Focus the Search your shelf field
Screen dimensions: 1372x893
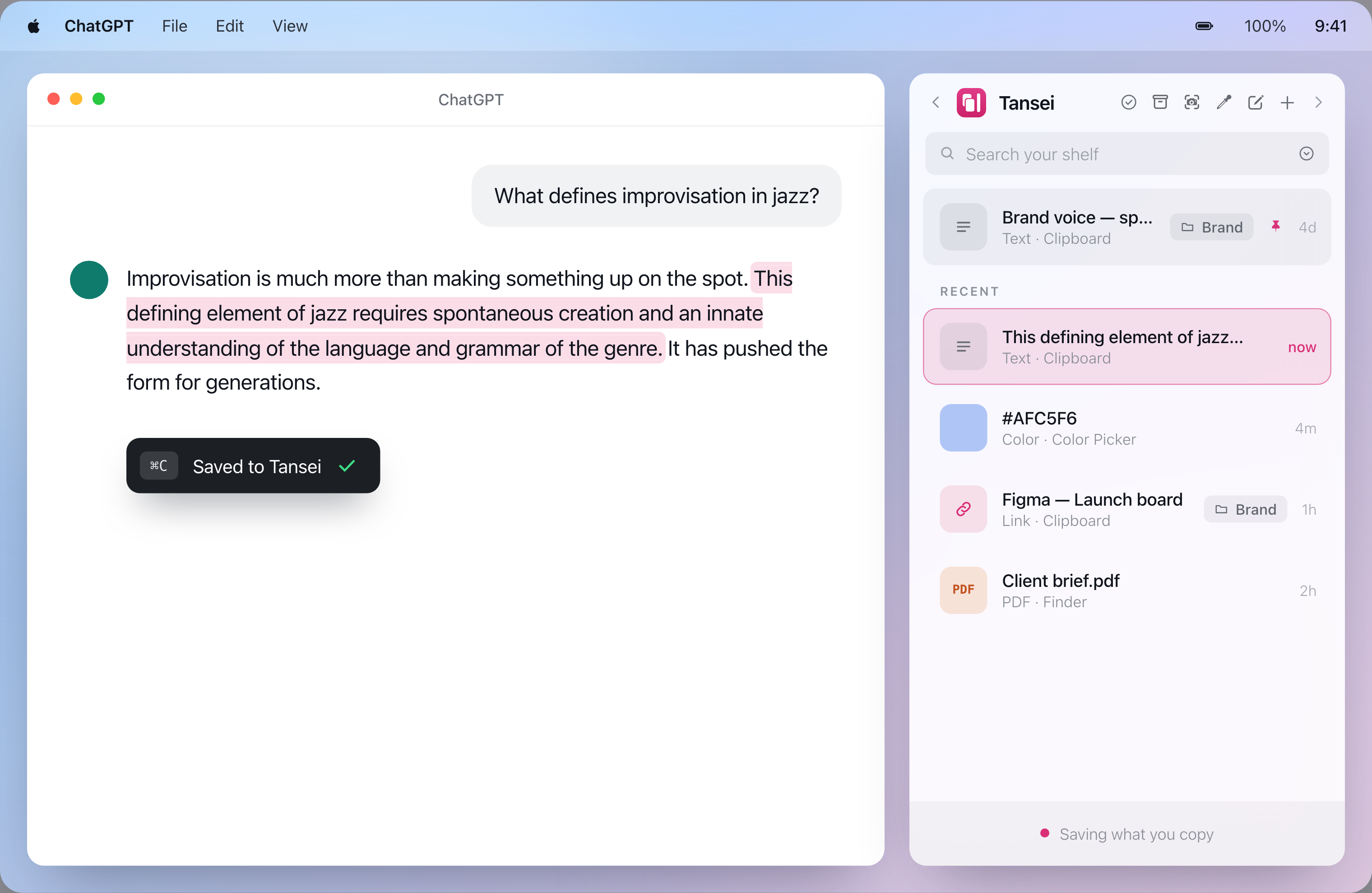tap(1126, 154)
